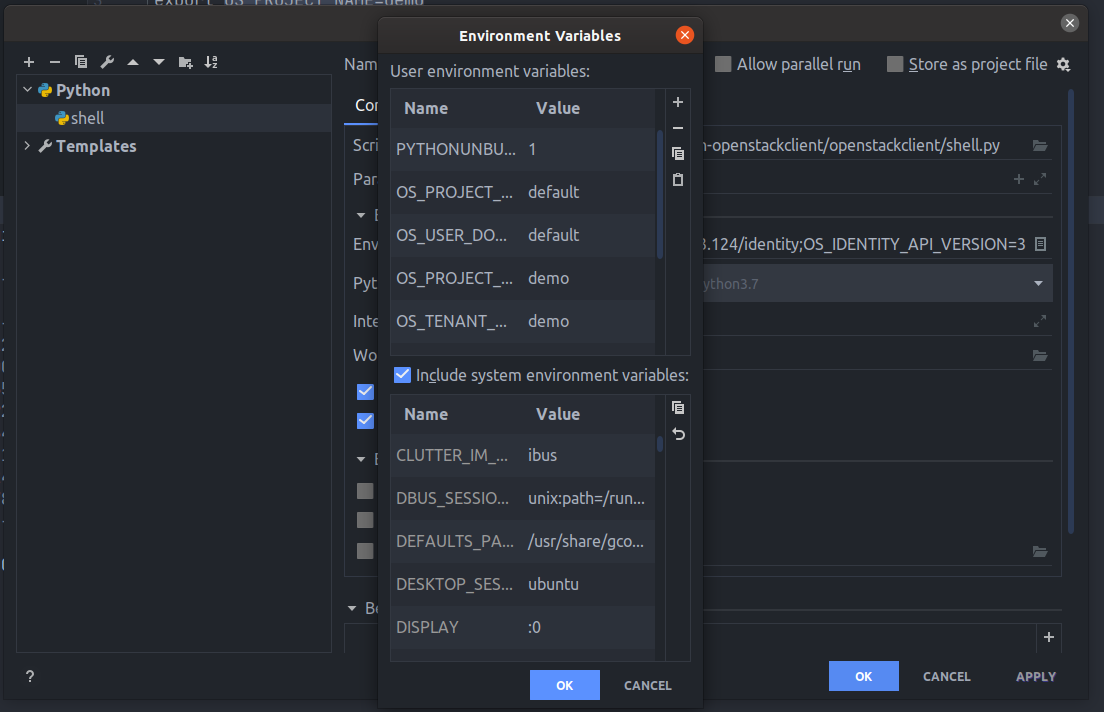This screenshot has width=1104, height=712.
Task: Add a user environment variable
Action: click(x=678, y=102)
